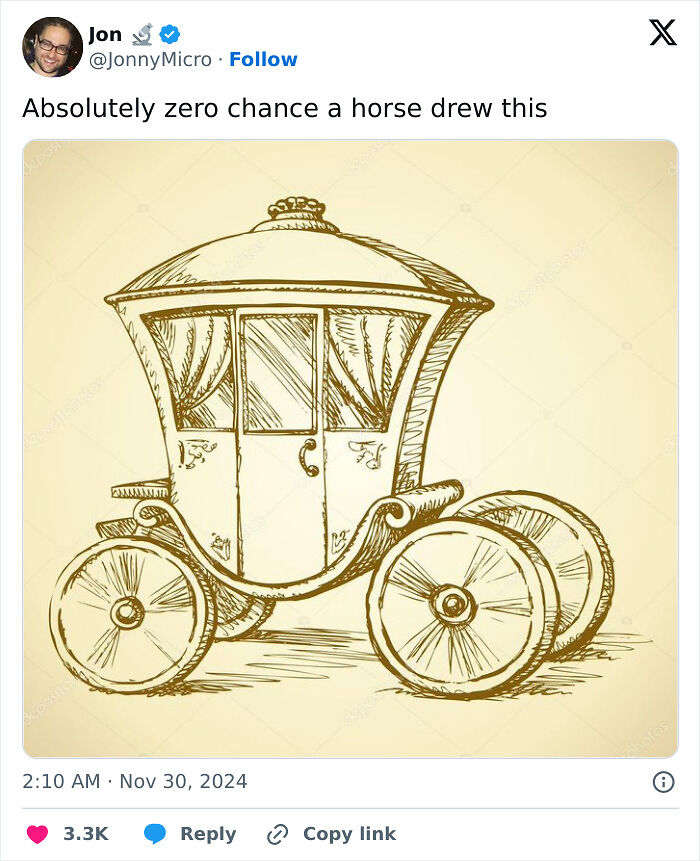Click the chain link icon
Viewport: 700px width, 861px height.
click(x=277, y=834)
